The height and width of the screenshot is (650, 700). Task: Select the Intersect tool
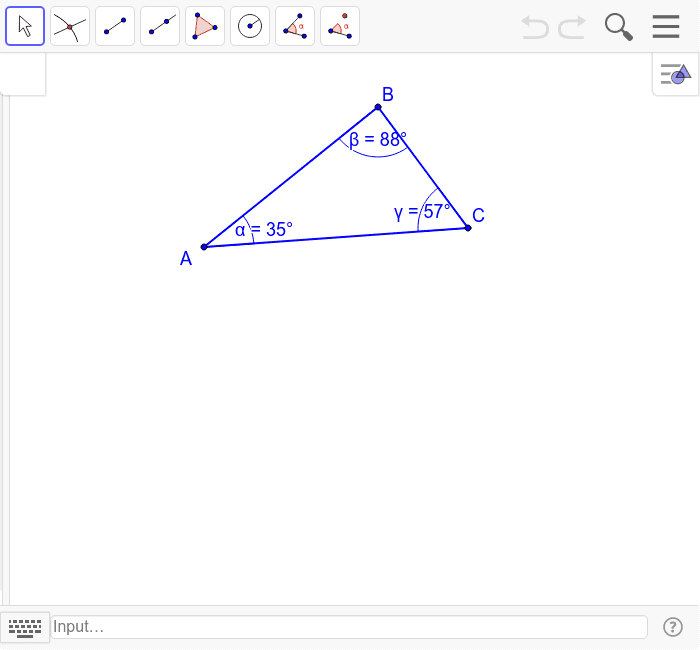coord(70,26)
